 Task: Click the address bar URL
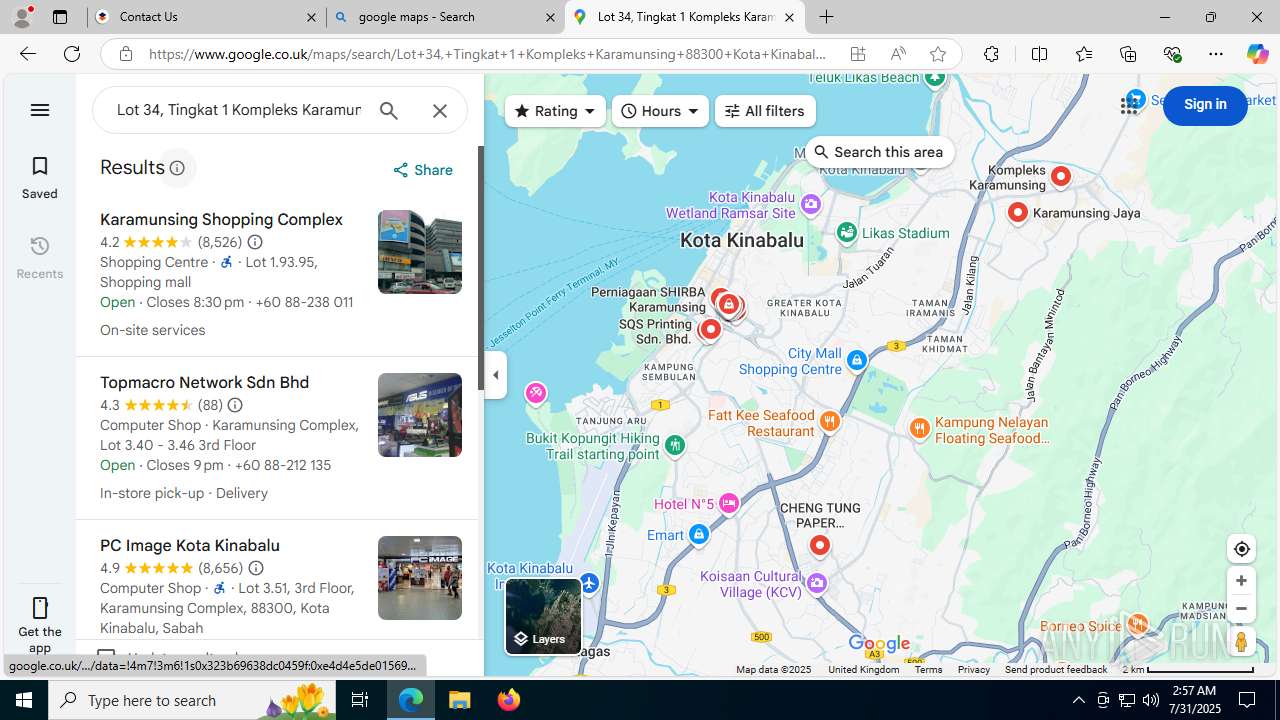pos(488,54)
